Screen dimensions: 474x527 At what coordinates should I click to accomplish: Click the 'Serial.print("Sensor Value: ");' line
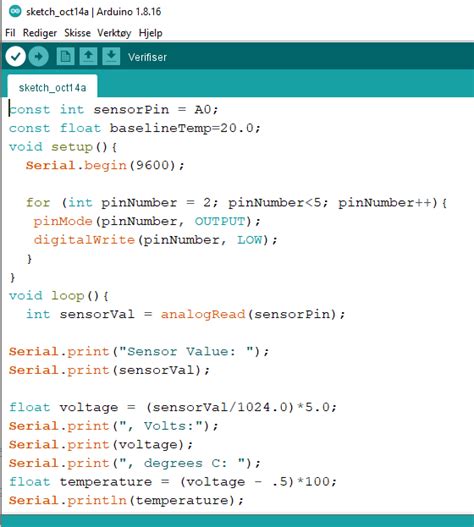139,352
